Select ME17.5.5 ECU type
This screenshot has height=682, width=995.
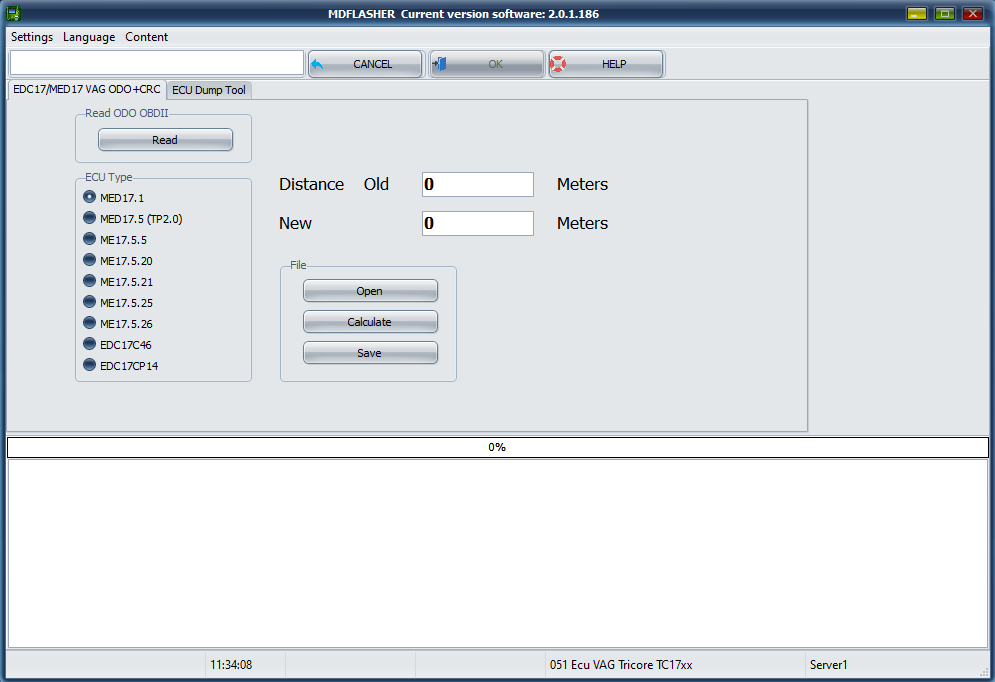click(90, 240)
